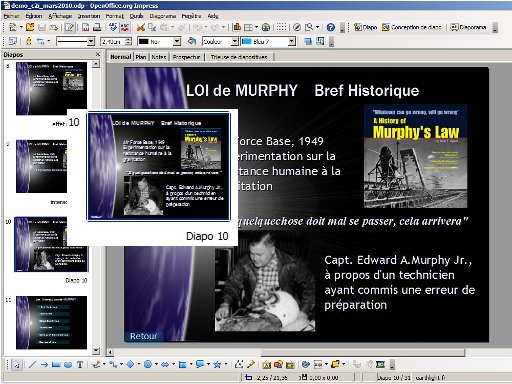The image size is (512, 384).
Task: Open the Diaporama menu
Action: click(x=162, y=16)
